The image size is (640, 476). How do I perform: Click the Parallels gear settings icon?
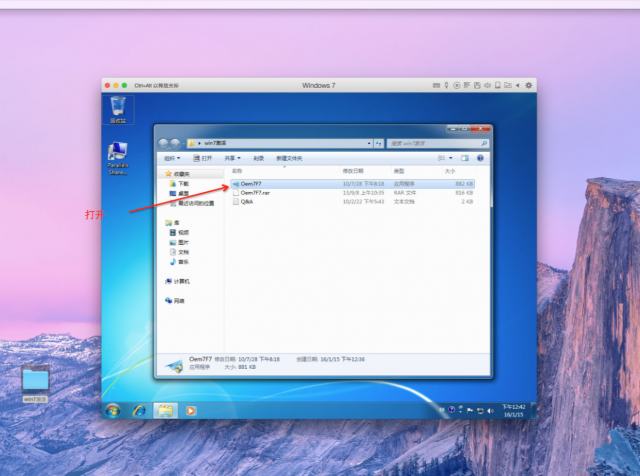(x=529, y=85)
